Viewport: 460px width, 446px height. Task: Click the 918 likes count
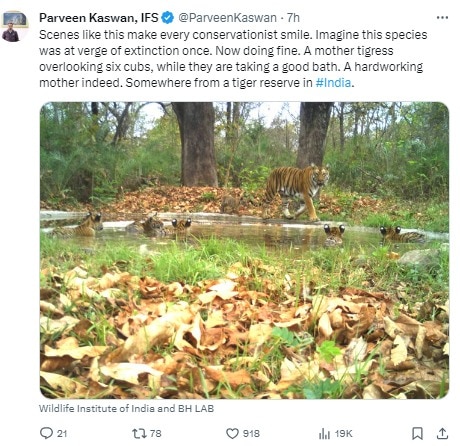click(x=251, y=433)
